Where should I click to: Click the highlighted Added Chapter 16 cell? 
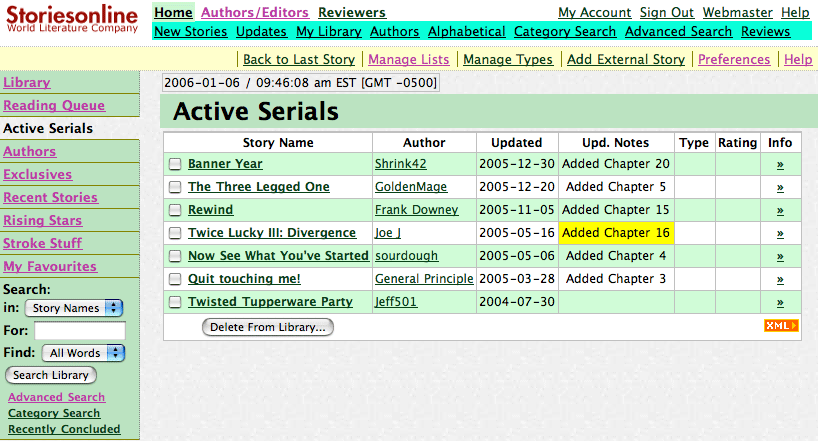tap(616, 233)
